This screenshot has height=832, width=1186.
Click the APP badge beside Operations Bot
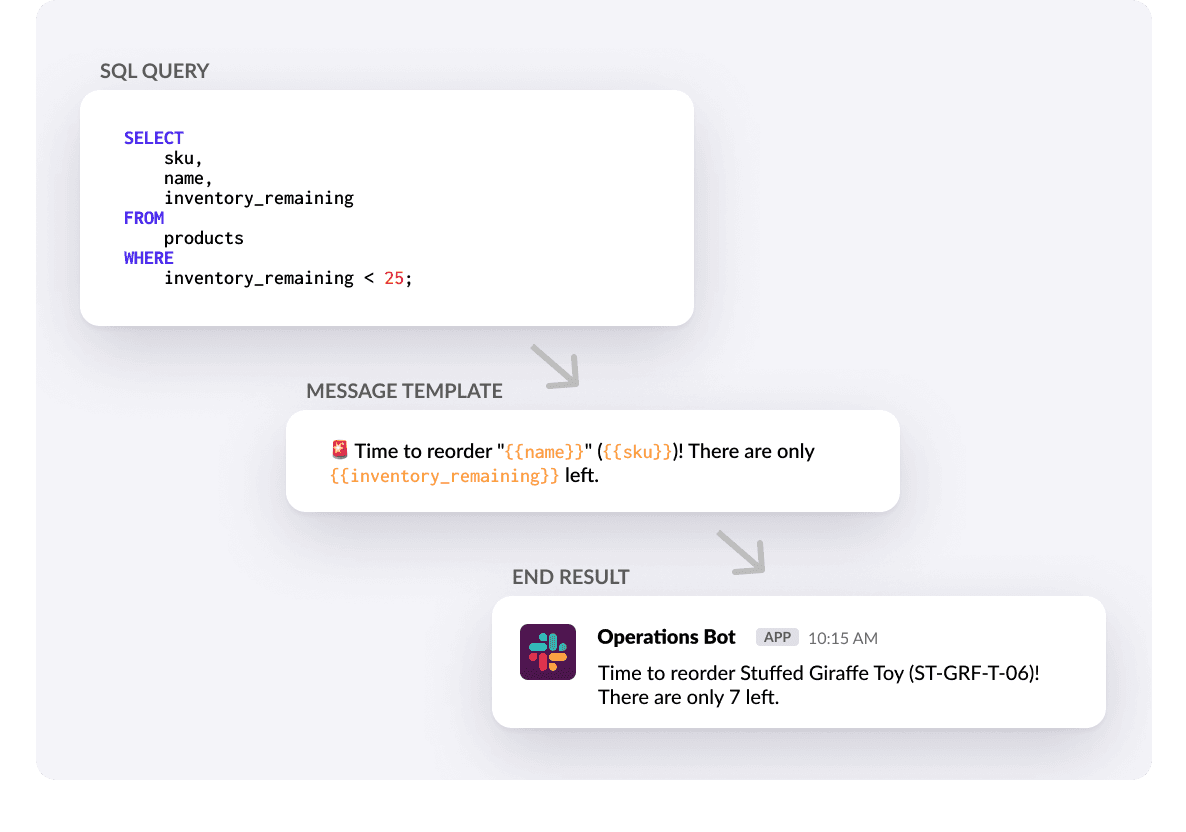pyautogui.click(x=778, y=638)
